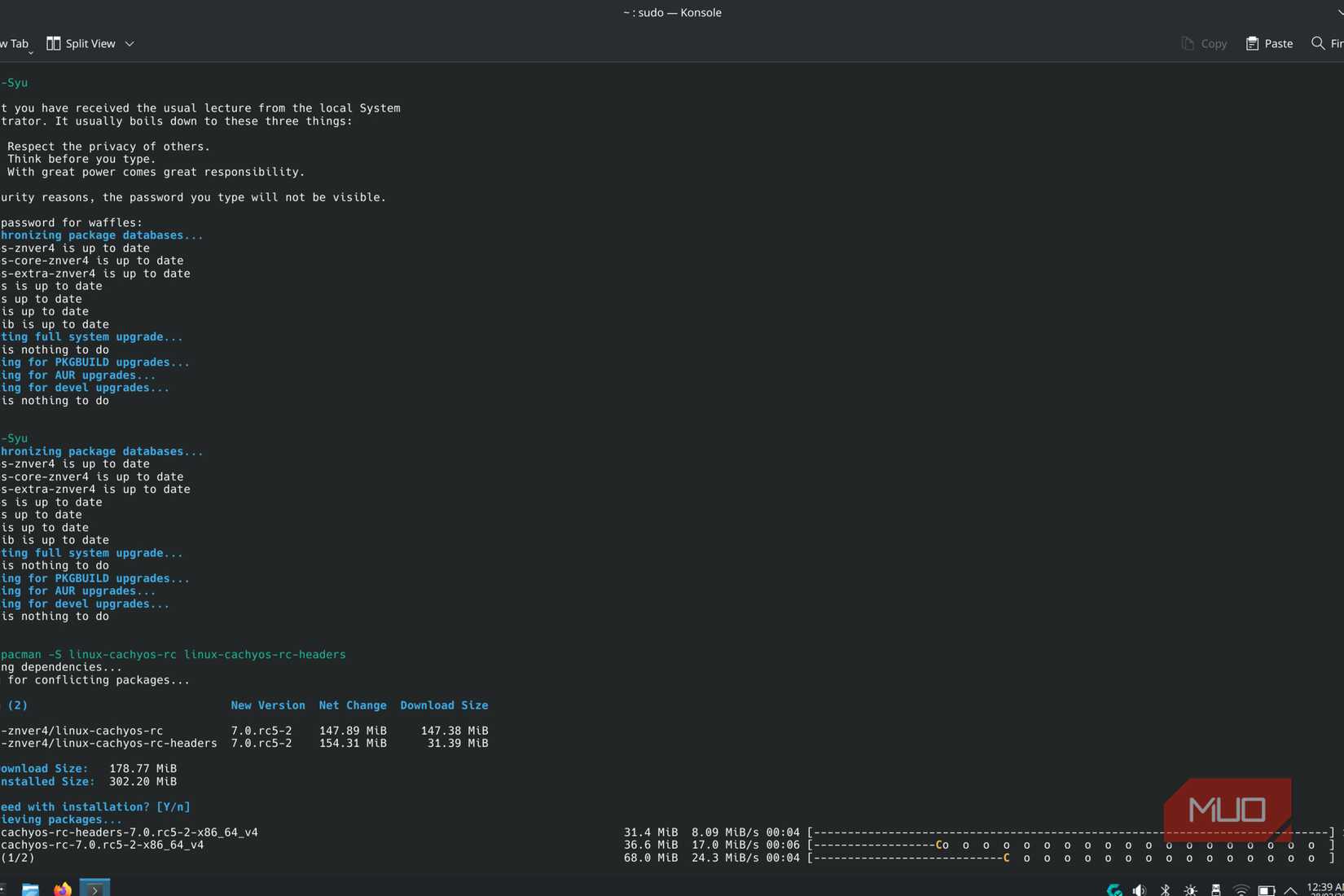This screenshot has height=896, width=1344.
Task: Click the '(1/2)' total progress label
Action: pos(18,858)
